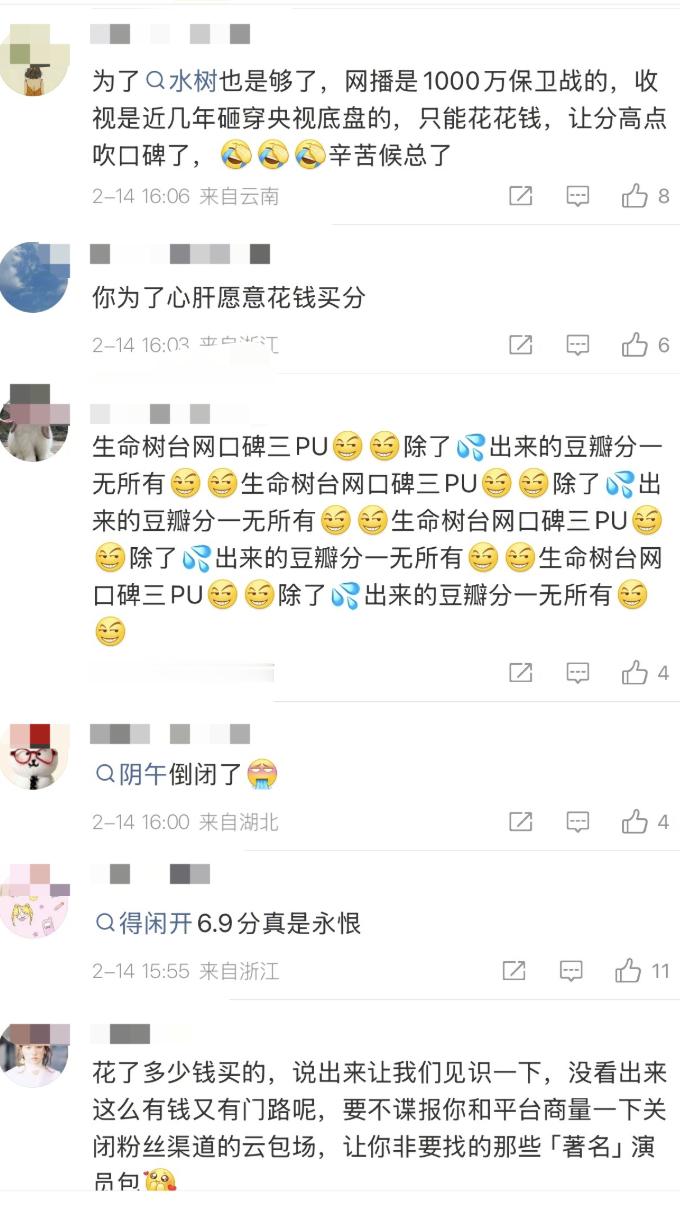Share icon on the 心肝 comment
The image size is (680, 1206).
pyautogui.click(x=520, y=345)
